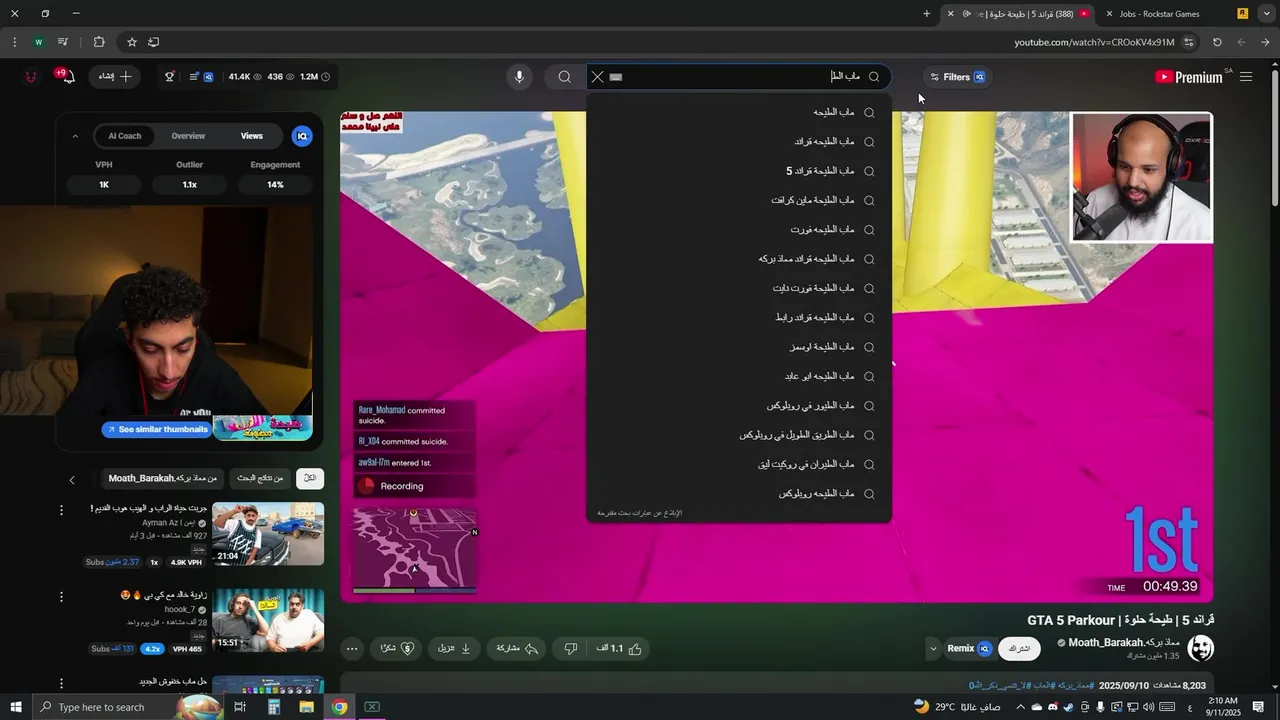Select the suggestion ماب الطيحه قراند 5
The width and height of the screenshot is (1280, 720).
pyautogui.click(x=739, y=171)
